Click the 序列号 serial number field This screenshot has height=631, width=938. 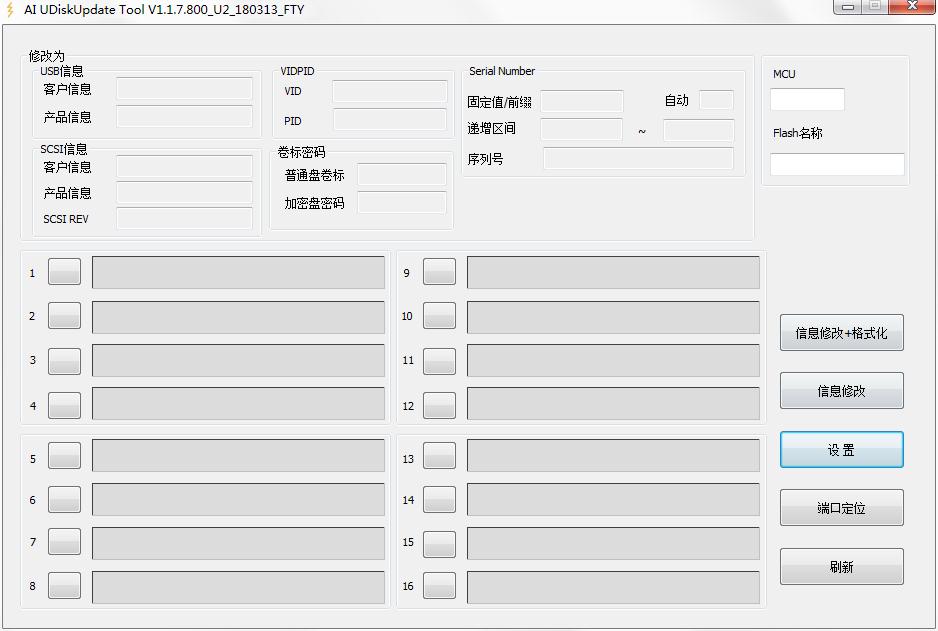(638, 159)
